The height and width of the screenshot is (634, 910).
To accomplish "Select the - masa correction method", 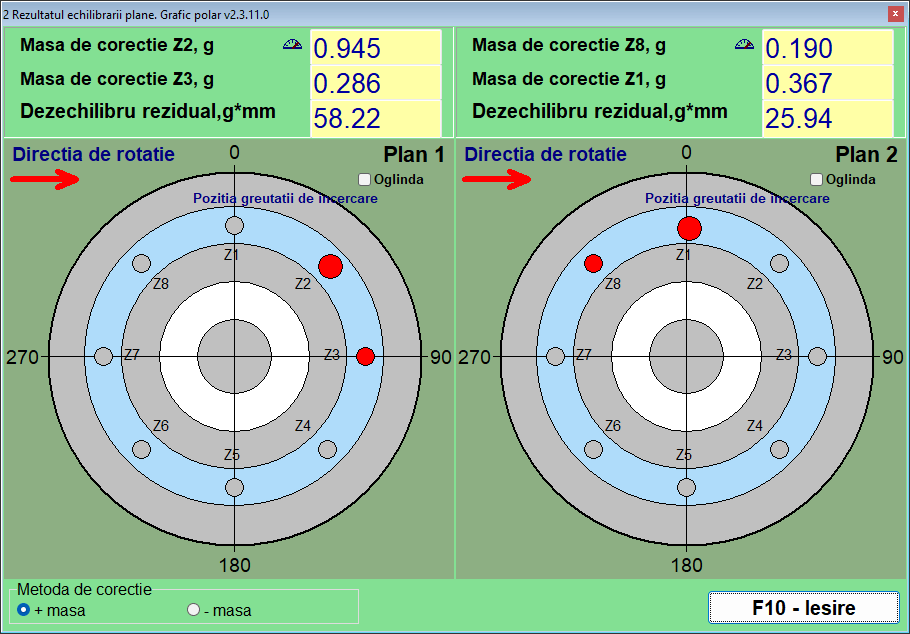I will 193,610.
